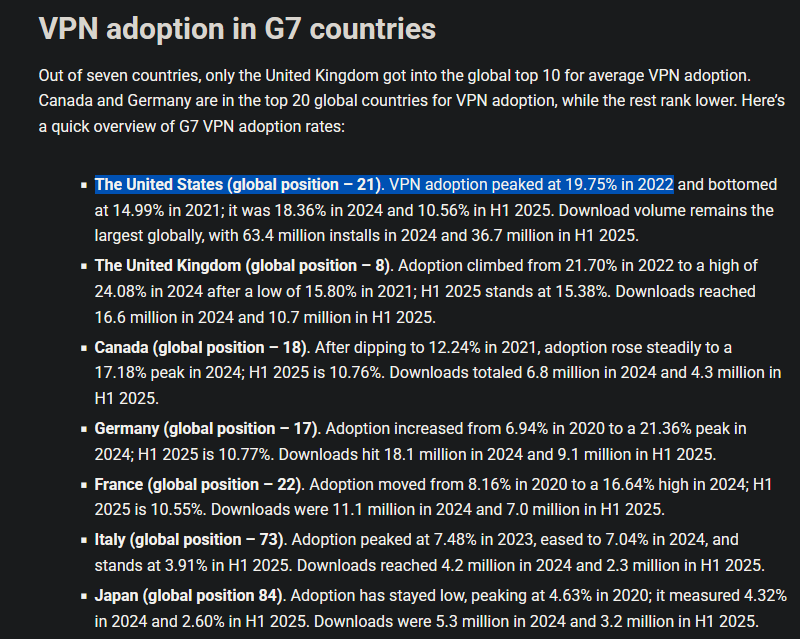Click the bullet marker before the Italy entry

(82, 541)
